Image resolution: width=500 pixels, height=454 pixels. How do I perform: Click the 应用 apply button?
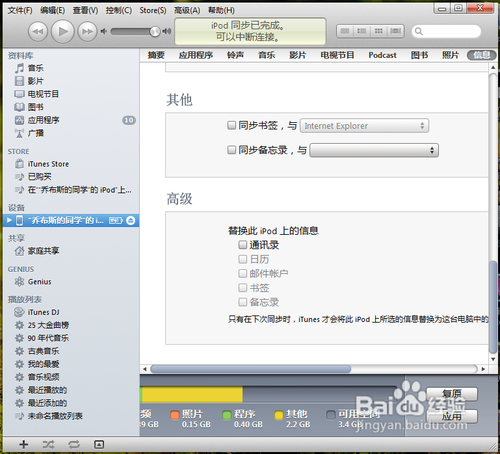click(452, 416)
